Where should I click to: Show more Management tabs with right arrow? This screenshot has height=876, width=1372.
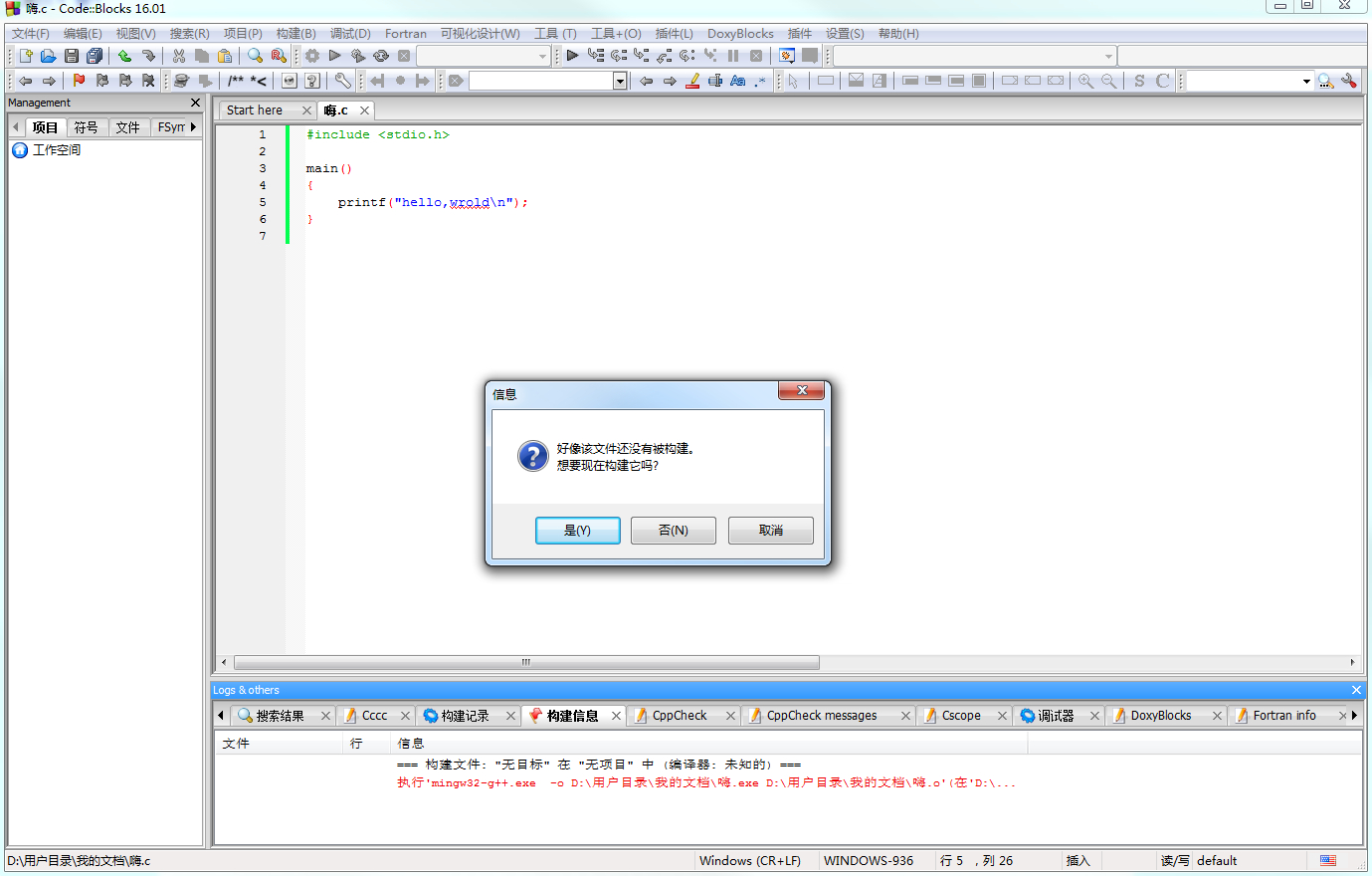193,127
